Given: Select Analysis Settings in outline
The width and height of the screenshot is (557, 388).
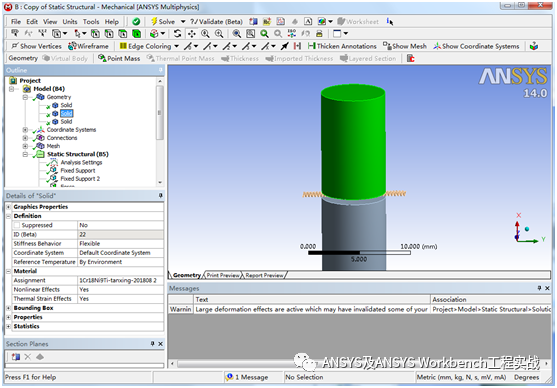Looking at the screenshot, I should pos(81,162).
